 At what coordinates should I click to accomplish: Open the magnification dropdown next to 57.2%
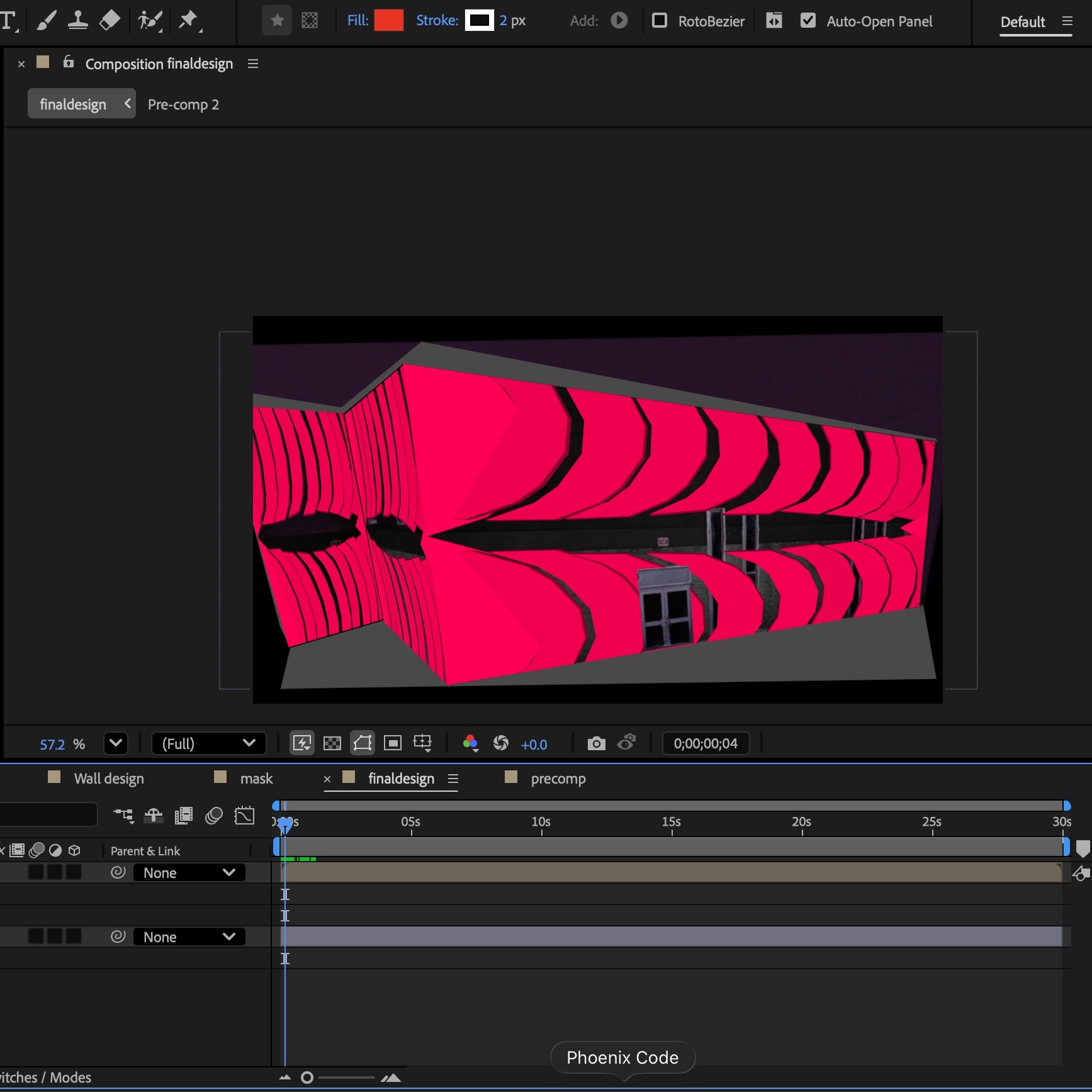pyautogui.click(x=115, y=743)
